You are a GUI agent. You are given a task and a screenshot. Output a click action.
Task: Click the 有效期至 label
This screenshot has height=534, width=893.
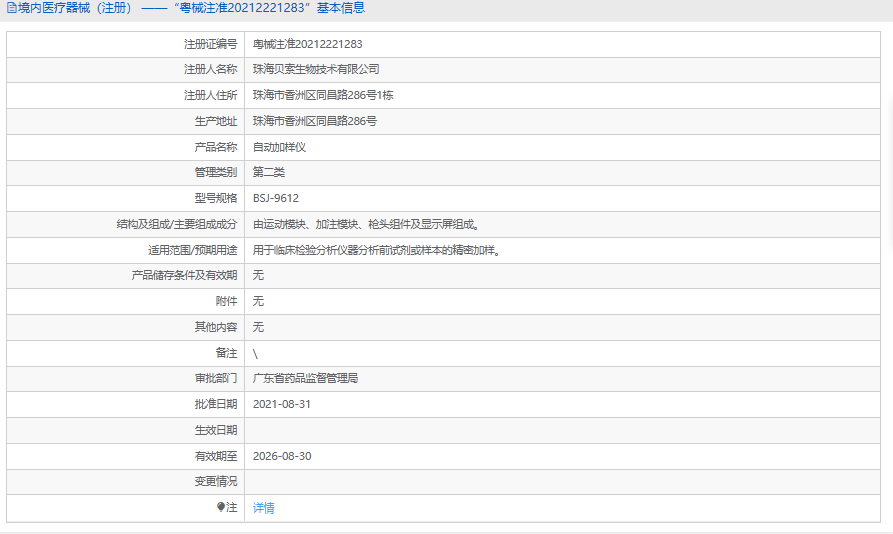pyautogui.click(x=216, y=456)
